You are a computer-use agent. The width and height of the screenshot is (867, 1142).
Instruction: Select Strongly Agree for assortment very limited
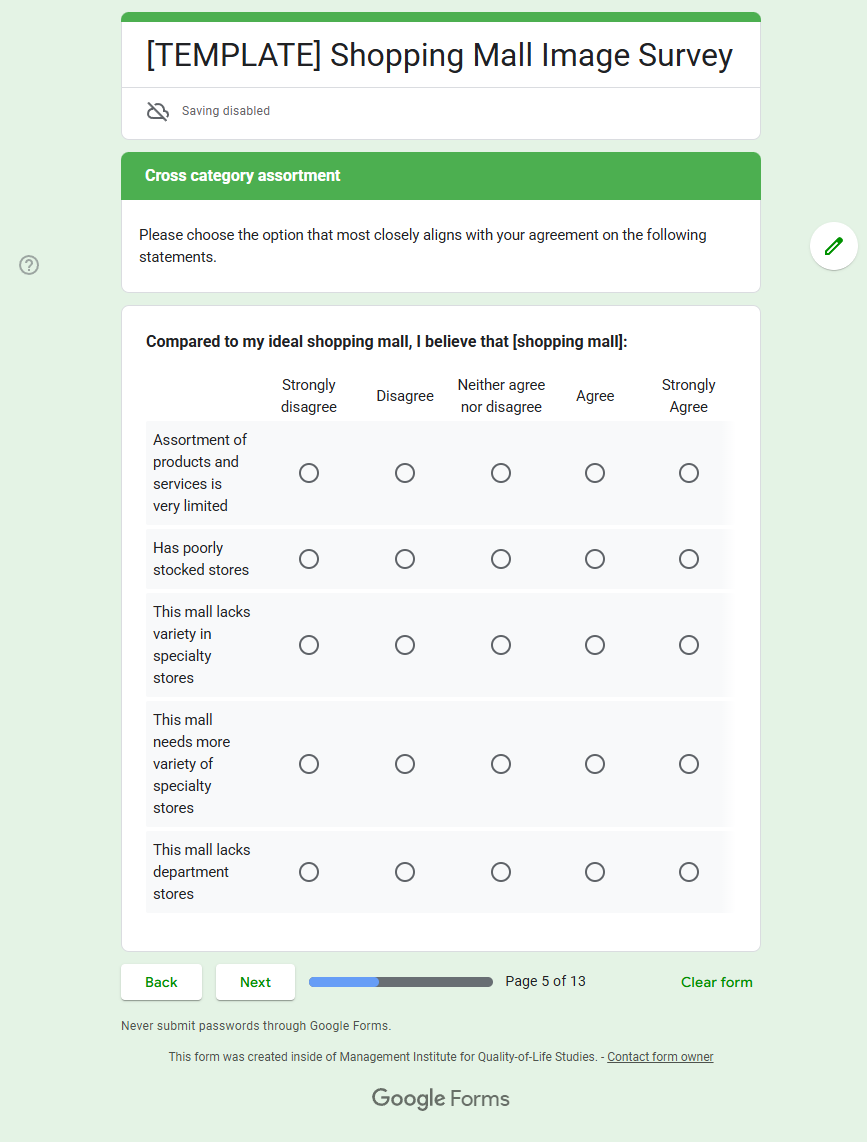pos(689,473)
